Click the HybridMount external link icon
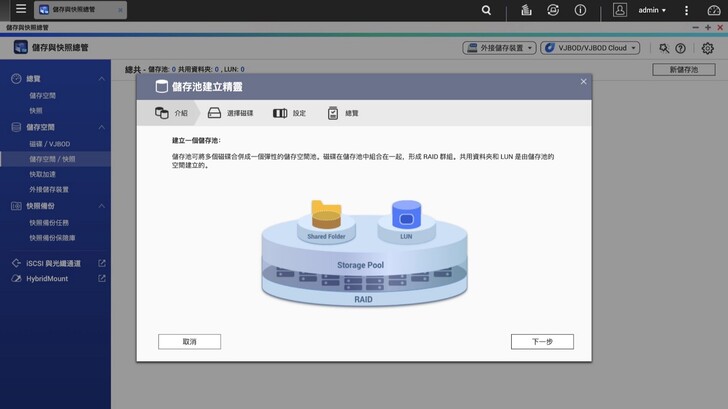Screen dimensions: 728x409 [102, 279]
